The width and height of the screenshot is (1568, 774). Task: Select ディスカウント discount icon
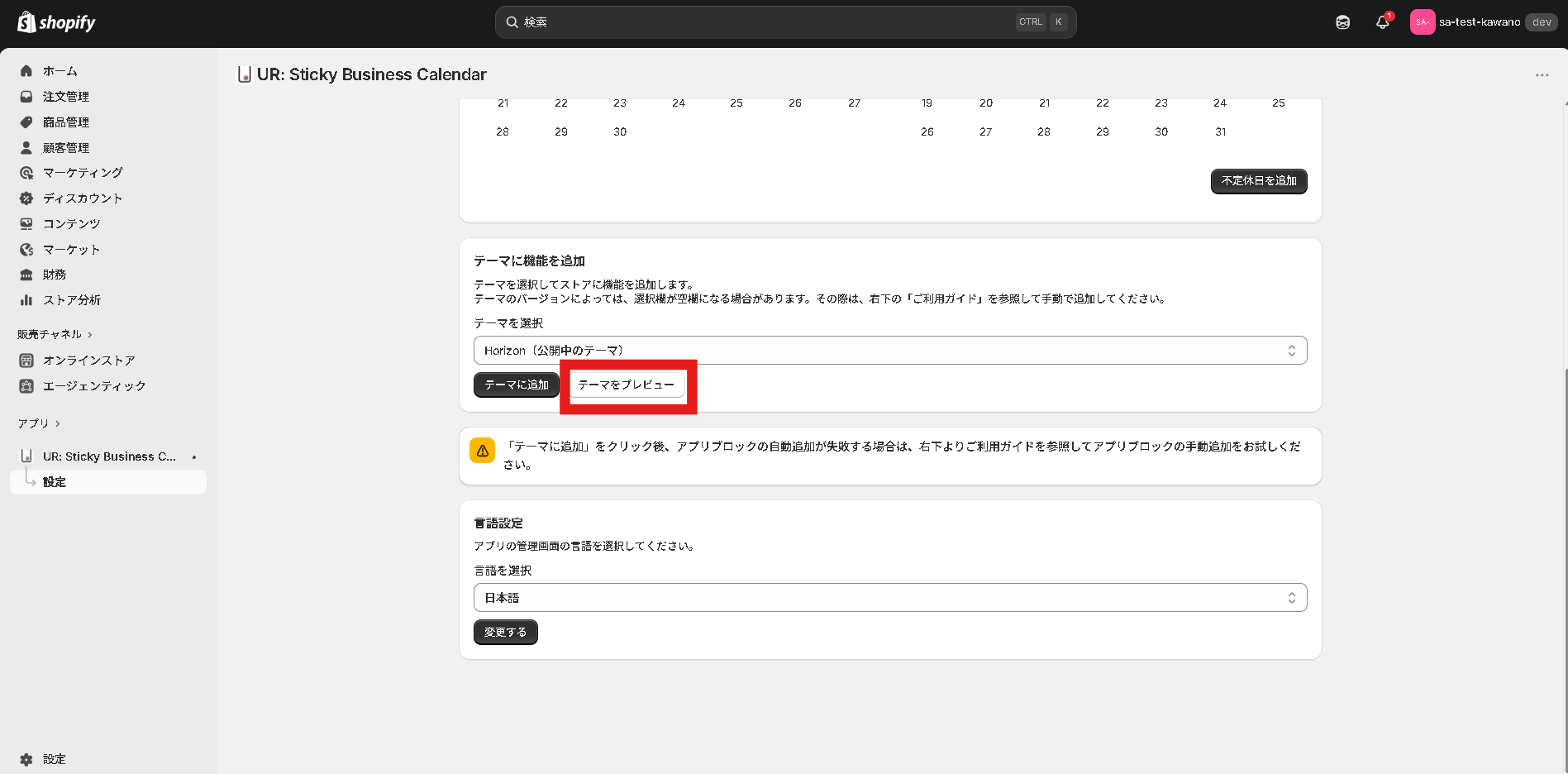tap(26, 198)
